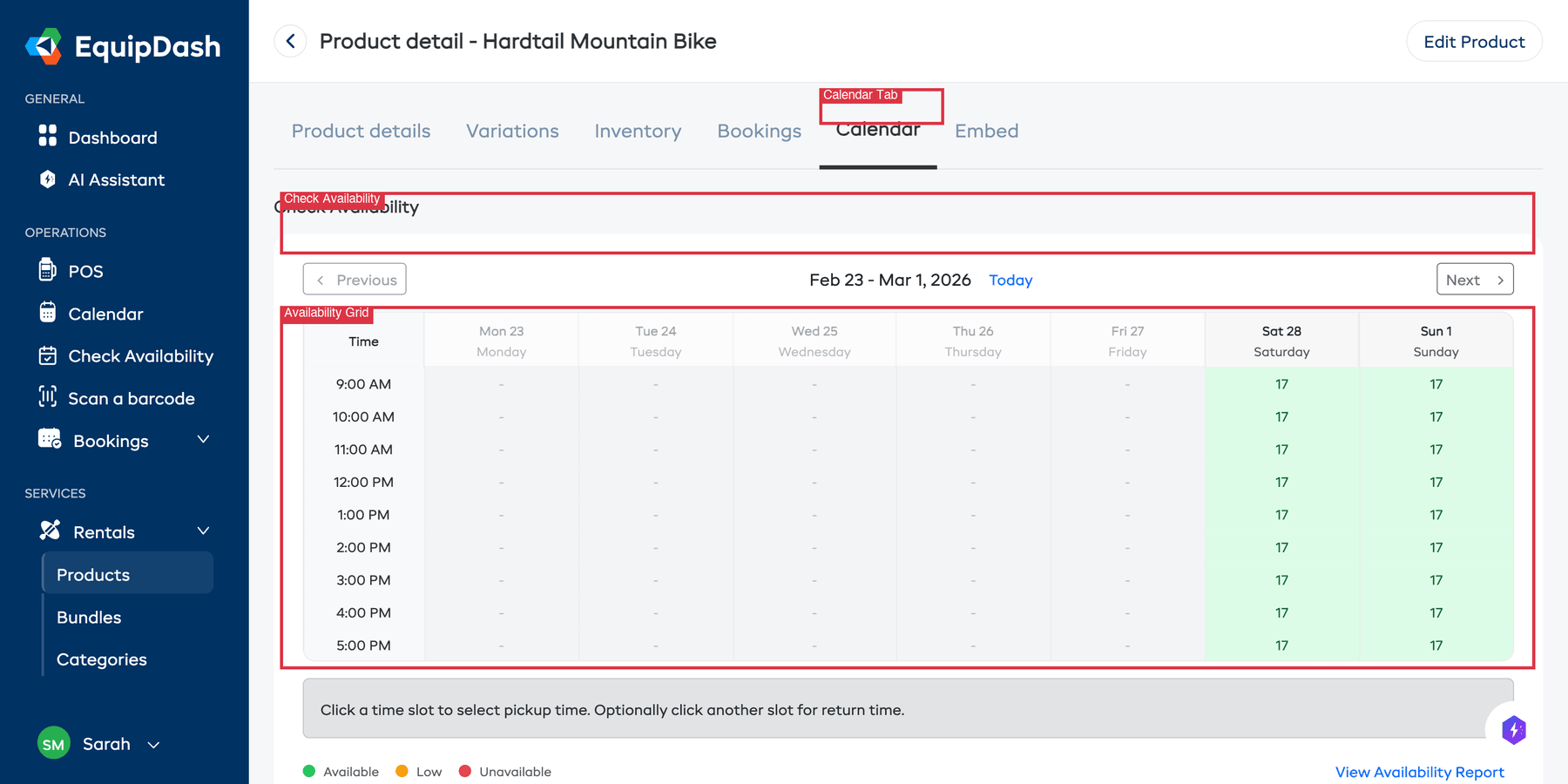Expand the Bookings sidebar section
The width and height of the screenshot is (1568, 784).
204,440
